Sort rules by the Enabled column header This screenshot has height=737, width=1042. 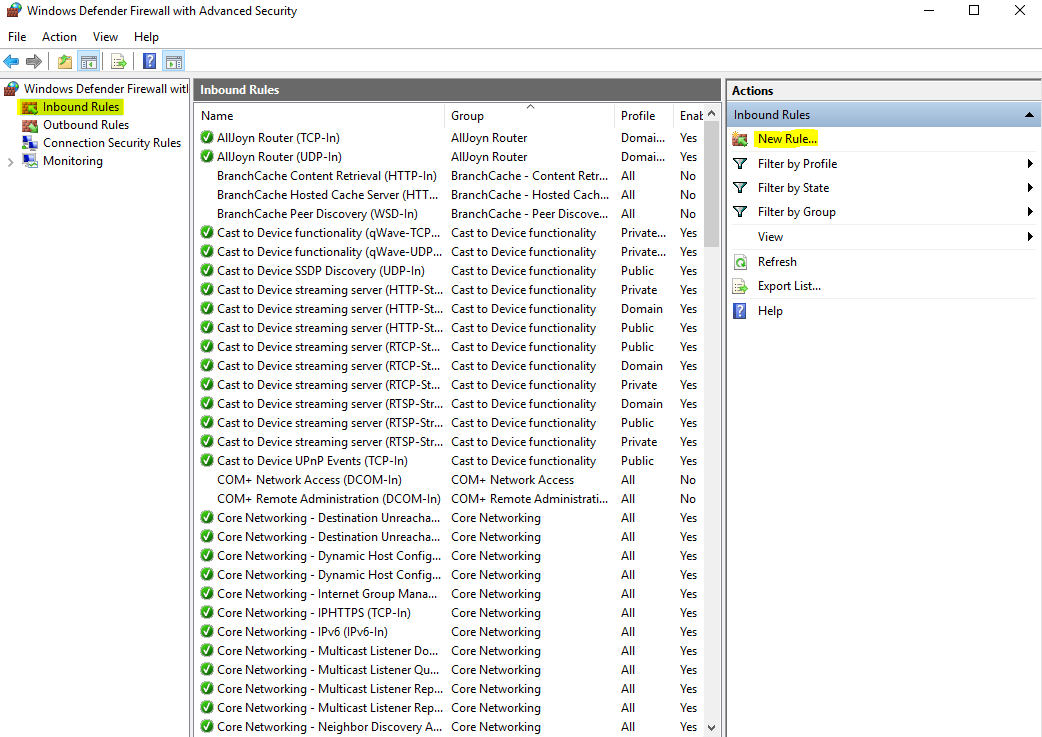688,116
